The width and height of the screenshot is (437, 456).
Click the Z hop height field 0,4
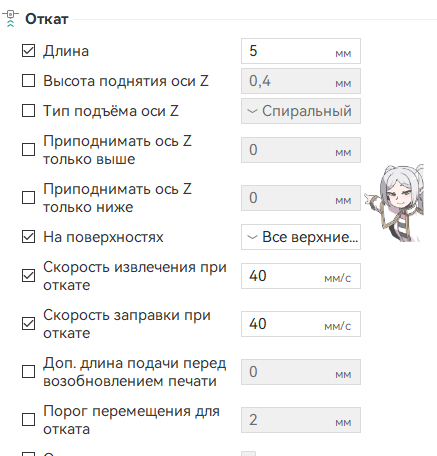[x=301, y=81]
